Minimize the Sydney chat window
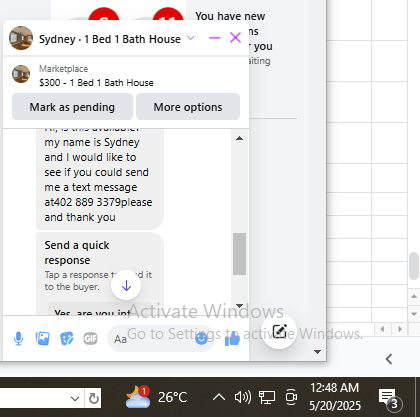The height and width of the screenshot is (417, 420). pyautogui.click(x=214, y=38)
